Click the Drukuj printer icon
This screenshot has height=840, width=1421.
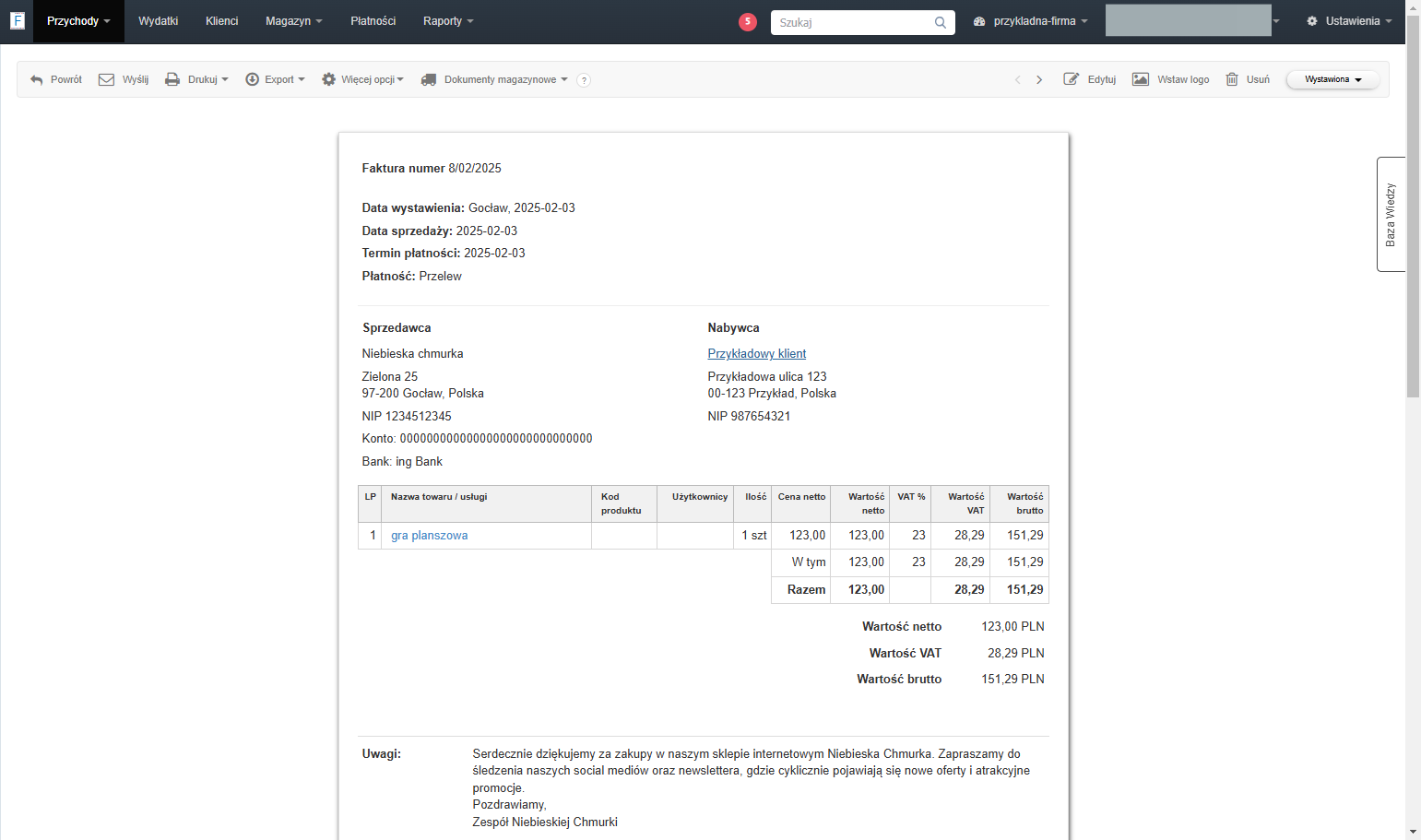point(172,79)
